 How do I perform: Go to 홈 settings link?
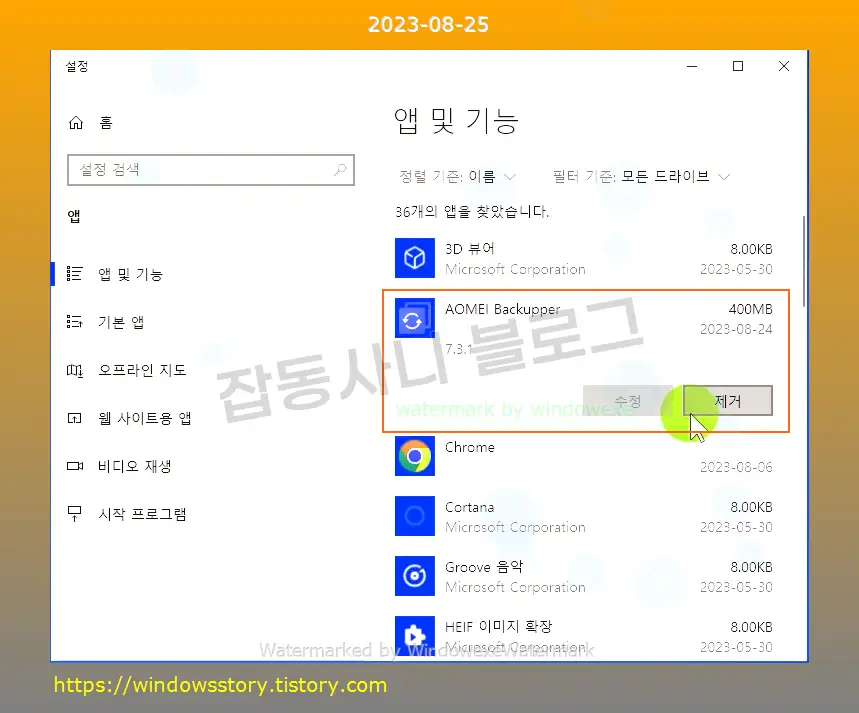point(106,122)
